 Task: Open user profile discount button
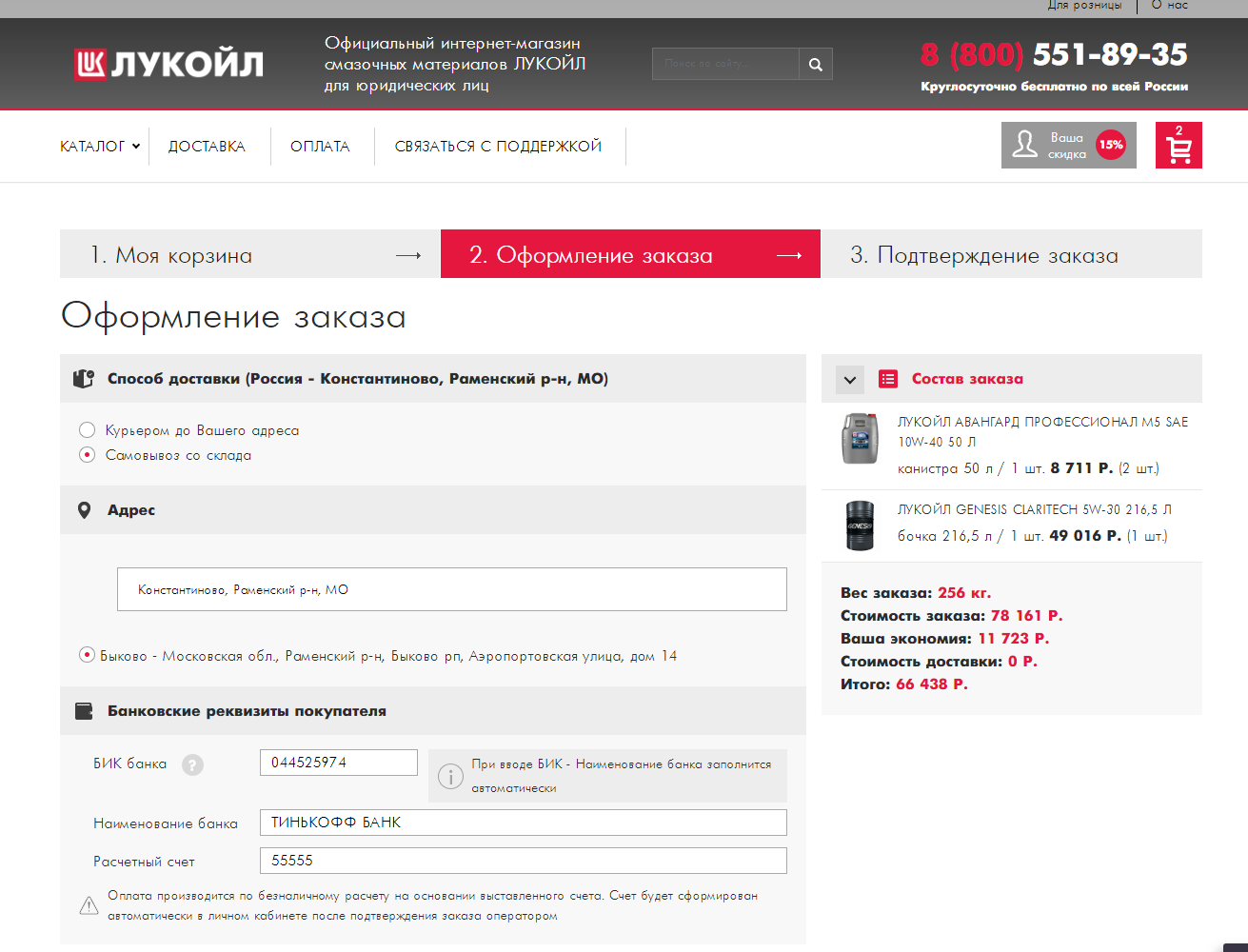tap(1069, 146)
